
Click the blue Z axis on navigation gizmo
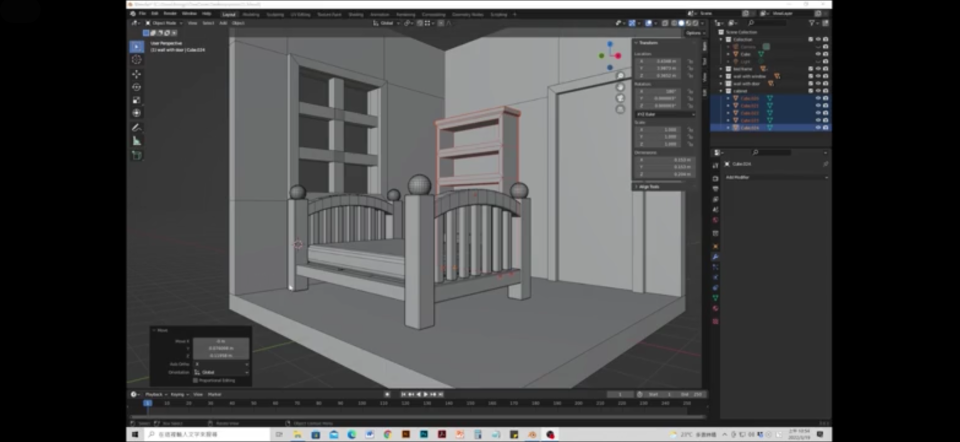point(610,44)
